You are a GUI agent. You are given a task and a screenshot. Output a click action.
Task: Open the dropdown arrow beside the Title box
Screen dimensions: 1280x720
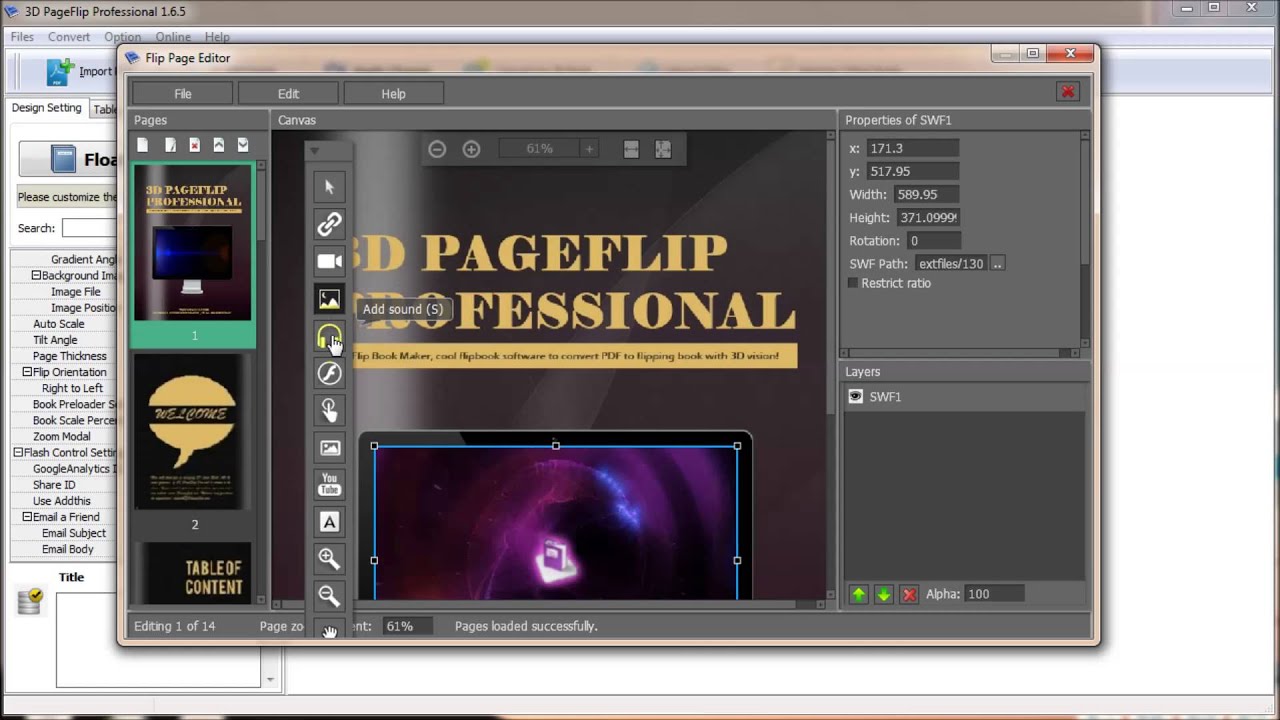pos(269,680)
